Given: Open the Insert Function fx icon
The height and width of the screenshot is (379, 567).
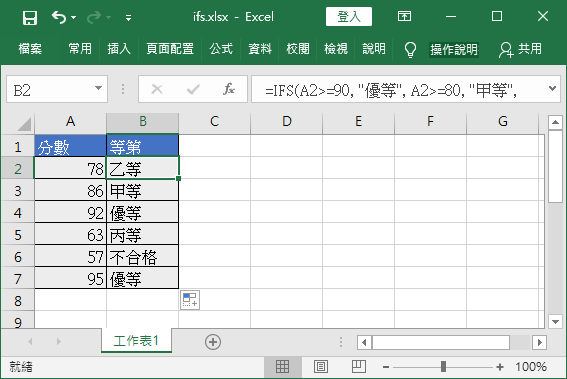Looking at the screenshot, I should tap(229, 89).
